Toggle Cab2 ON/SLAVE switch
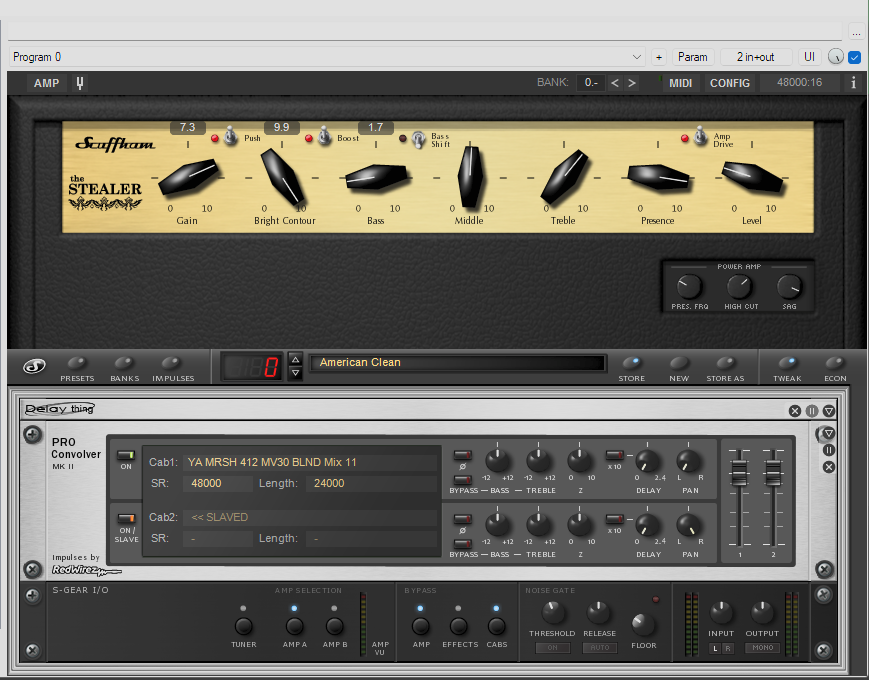The height and width of the screenshot is (680, 869). click(x=126, y=519)
